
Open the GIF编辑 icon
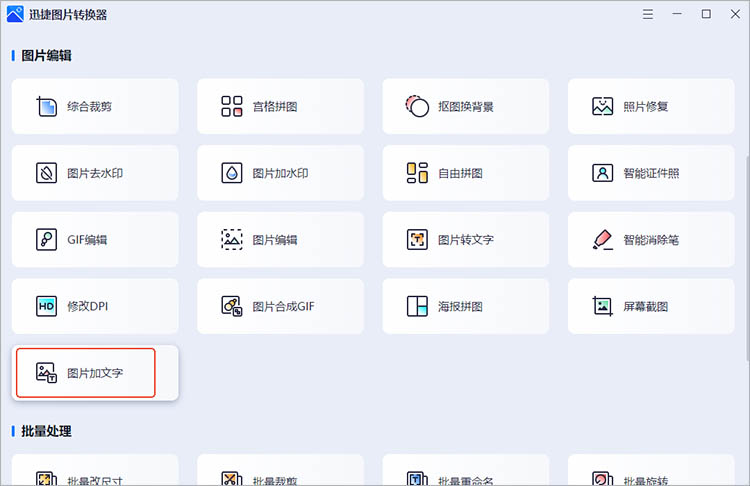point(46,239)
